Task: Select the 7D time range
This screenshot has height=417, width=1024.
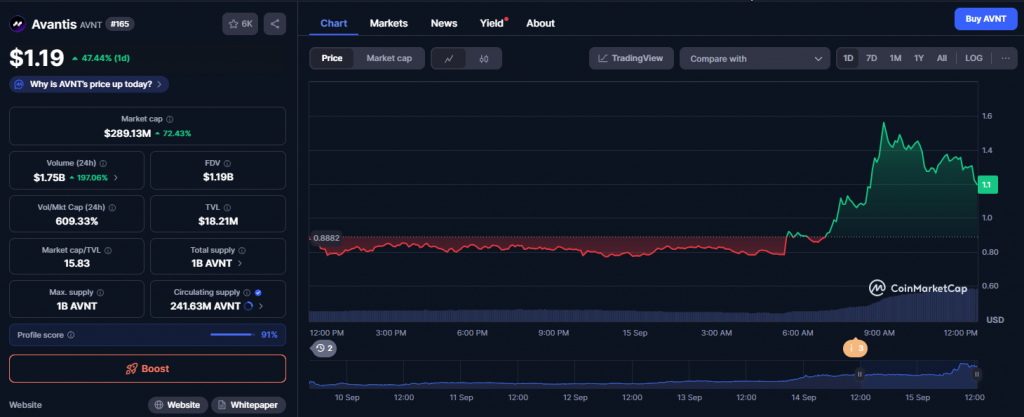Action: click(871, 58)
